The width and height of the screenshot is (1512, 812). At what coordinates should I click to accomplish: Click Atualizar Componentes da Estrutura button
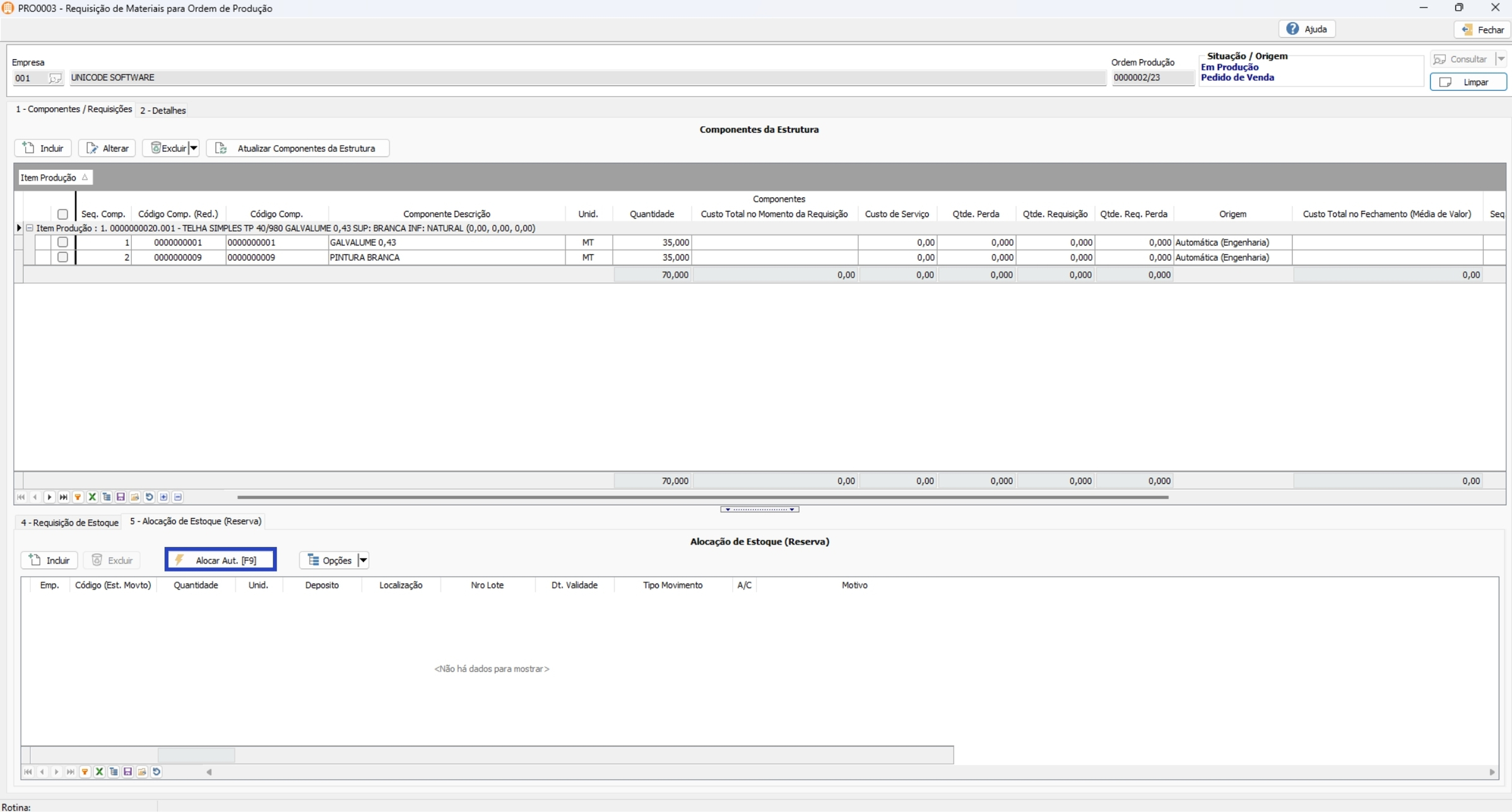coord(297,148)
